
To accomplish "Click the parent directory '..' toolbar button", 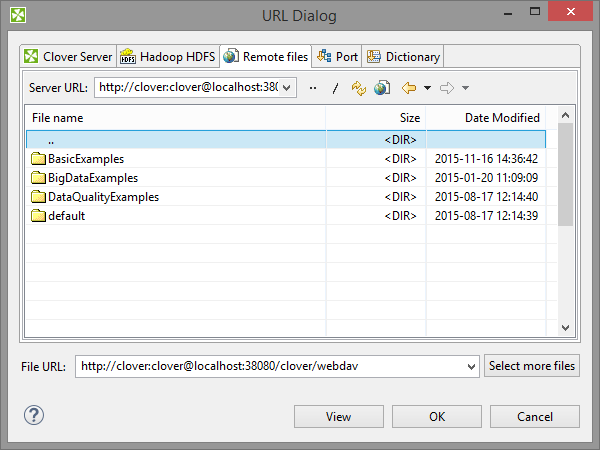I will pyautogui.click(x=313, y=88).
